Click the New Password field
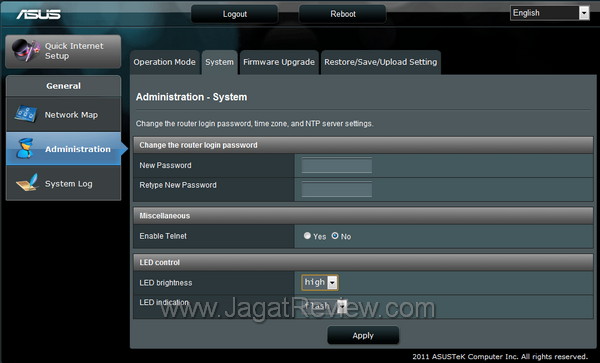Viewport: 600px width, 363px height. pos(337,165)
